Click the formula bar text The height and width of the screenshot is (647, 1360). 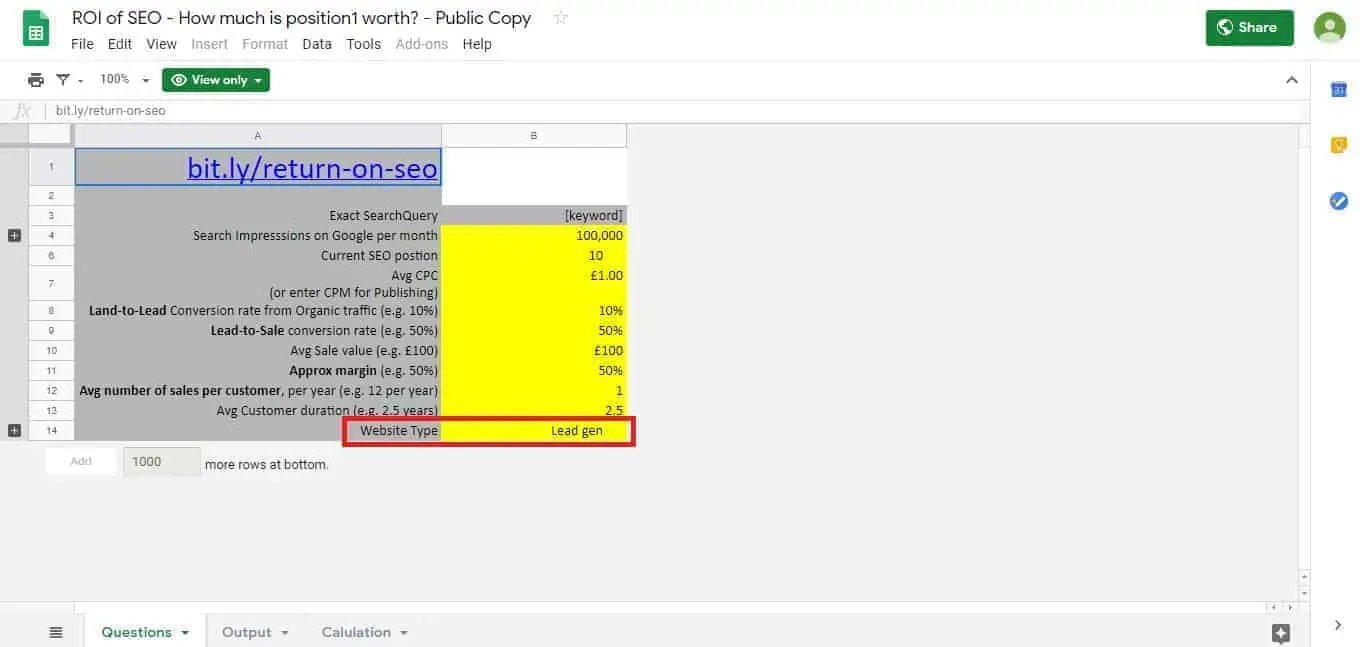coord(110,111)
